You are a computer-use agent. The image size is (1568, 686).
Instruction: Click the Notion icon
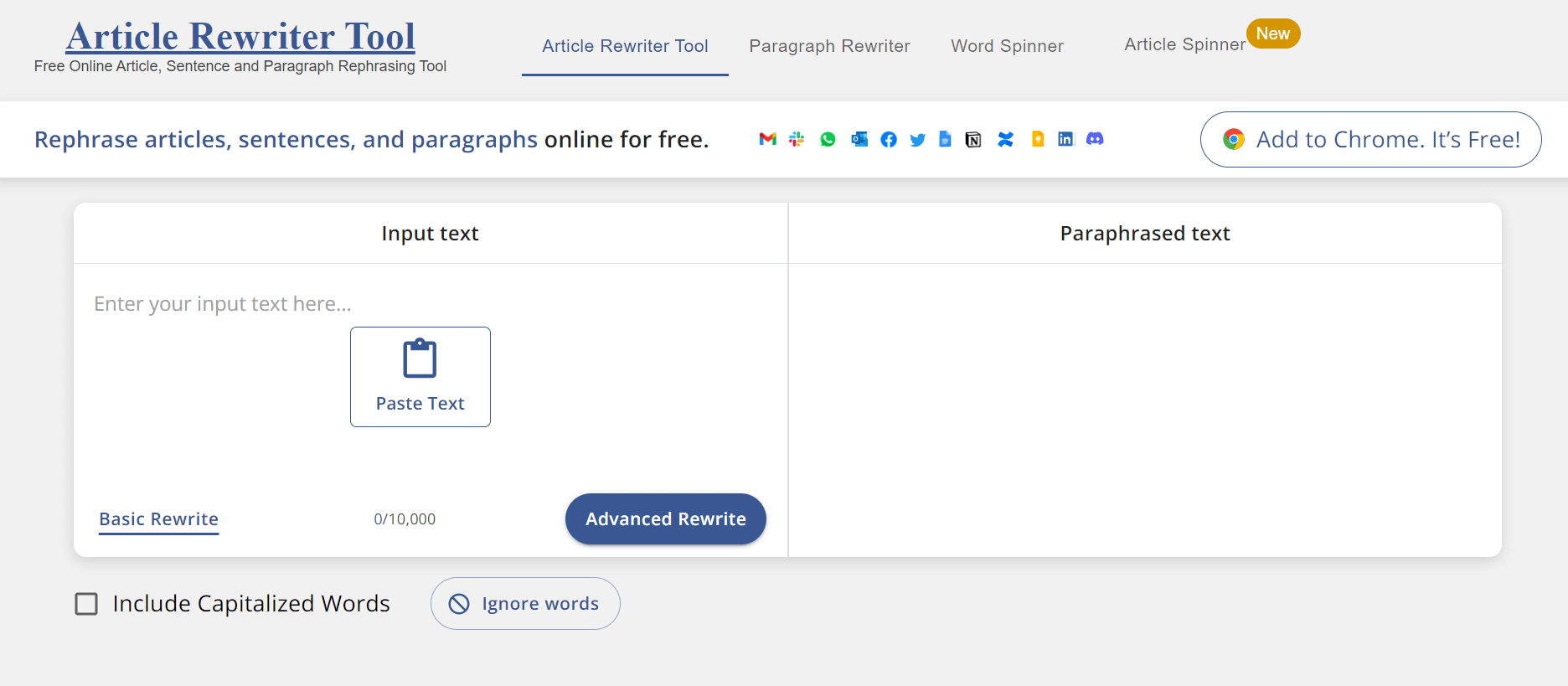(973, 139)
